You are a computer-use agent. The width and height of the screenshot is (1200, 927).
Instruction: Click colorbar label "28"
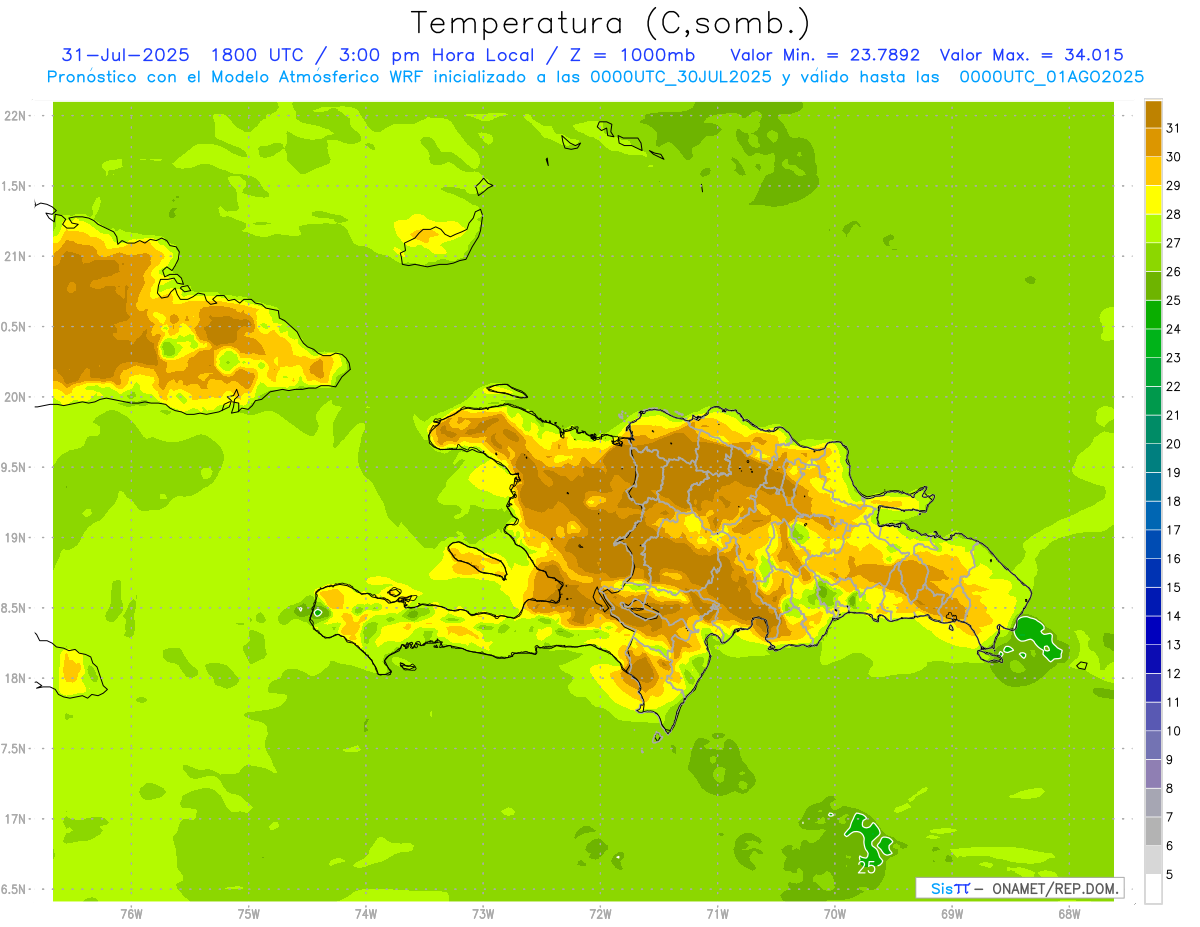[x=1173, y=214]
